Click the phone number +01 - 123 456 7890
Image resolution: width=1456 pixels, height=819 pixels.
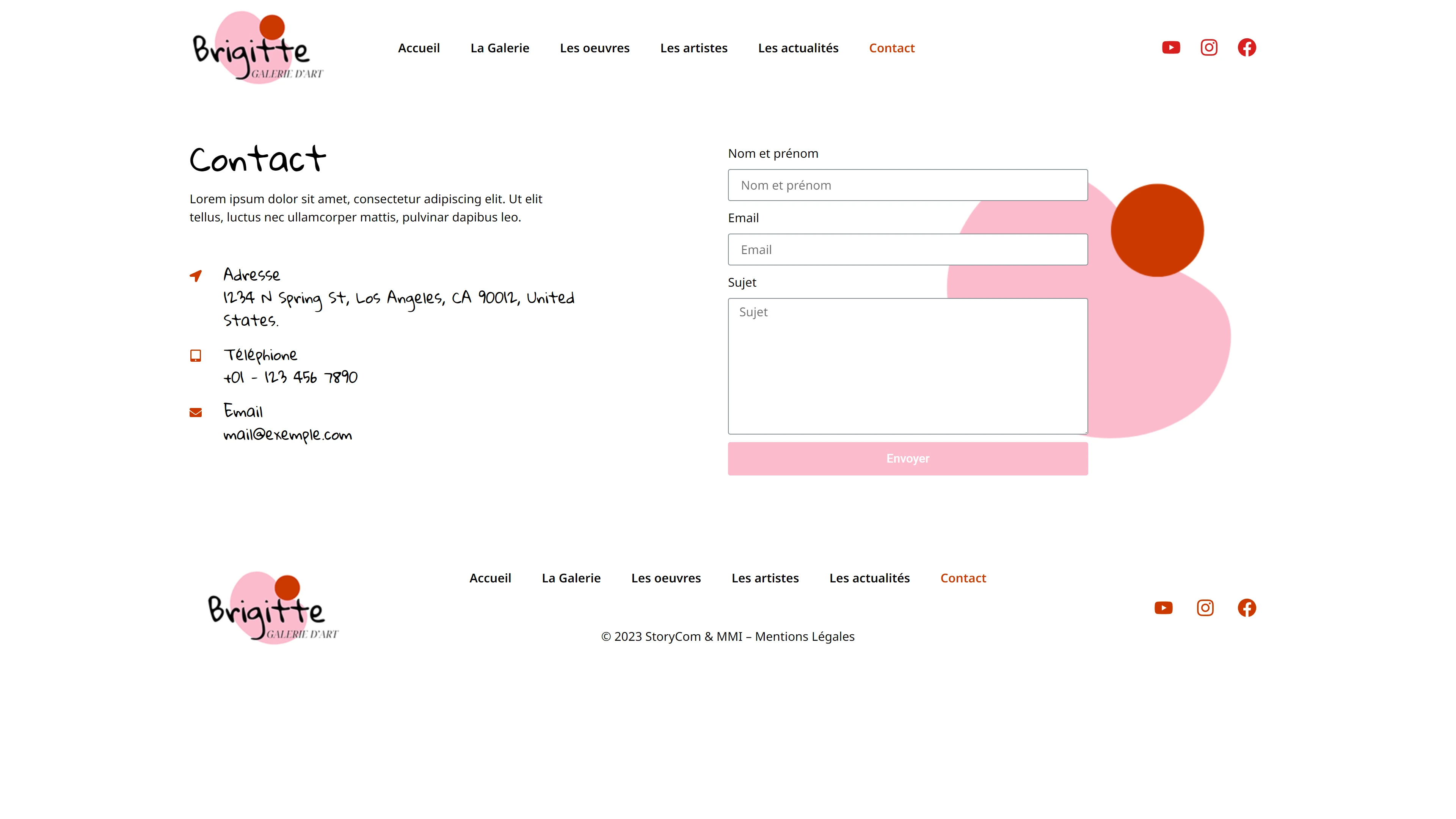[290, 377]
